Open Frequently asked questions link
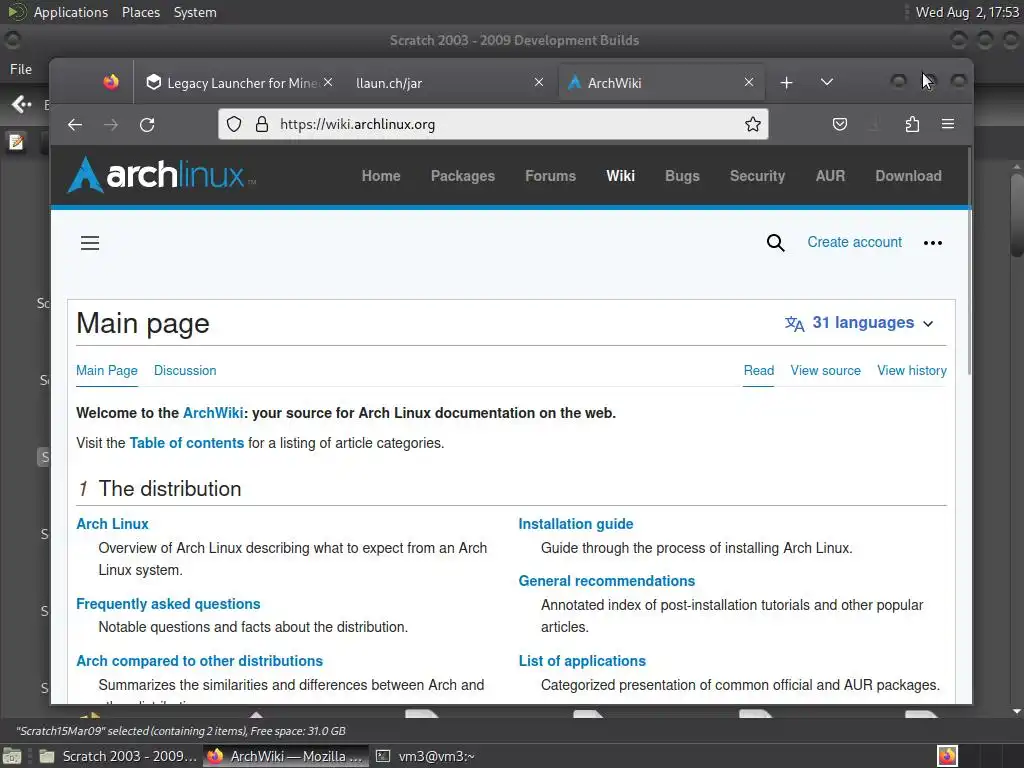1024x768 pixels. (x=168, y=604)
